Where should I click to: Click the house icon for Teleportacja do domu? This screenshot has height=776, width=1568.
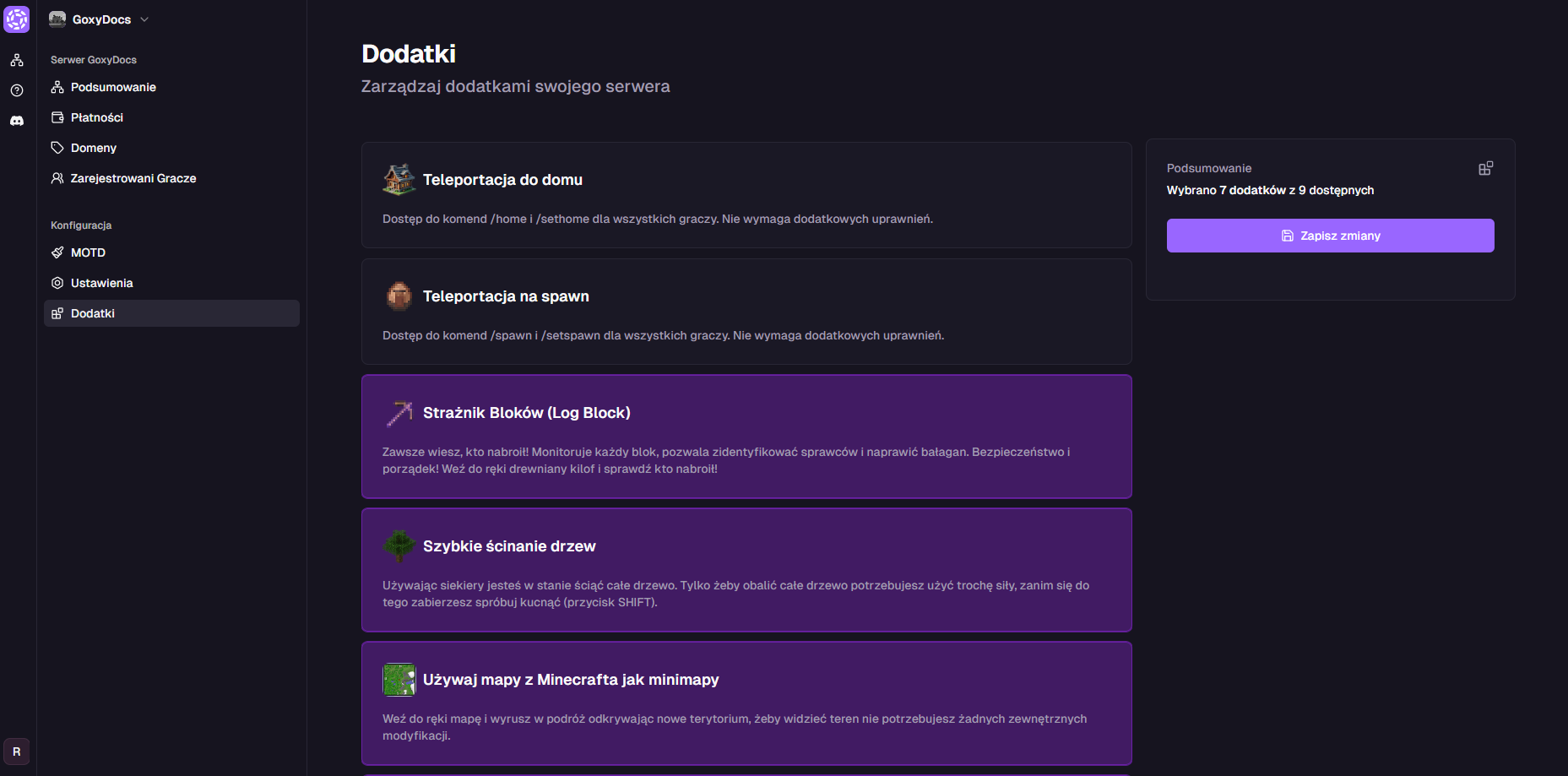click(399, 180)
